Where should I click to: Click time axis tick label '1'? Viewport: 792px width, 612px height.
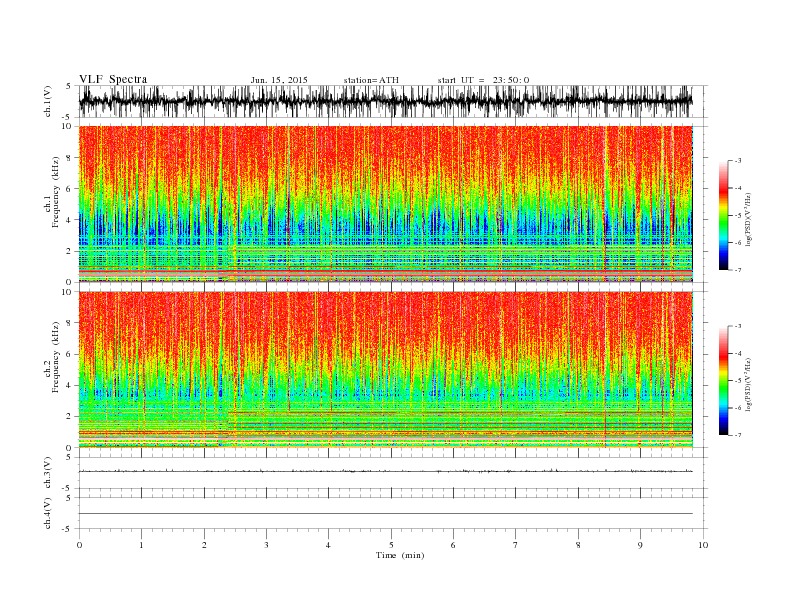141,545
